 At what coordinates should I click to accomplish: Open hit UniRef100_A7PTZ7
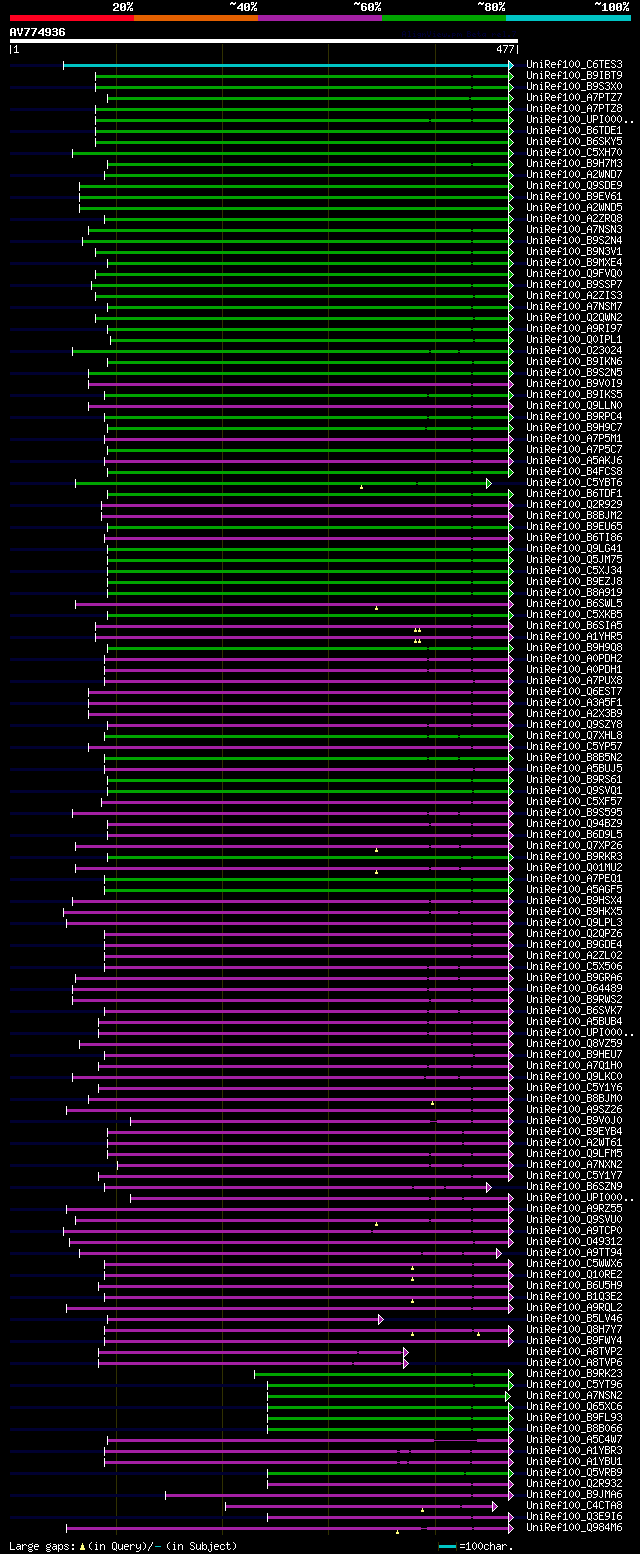(573, 98)
